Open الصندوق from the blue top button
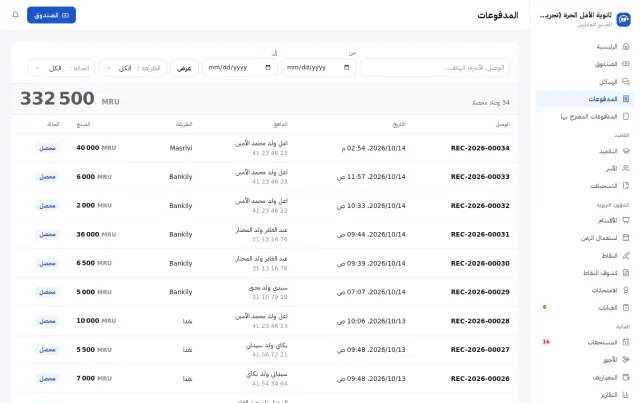This screenshot has width=640, height=403. click(x=51, y=15)
